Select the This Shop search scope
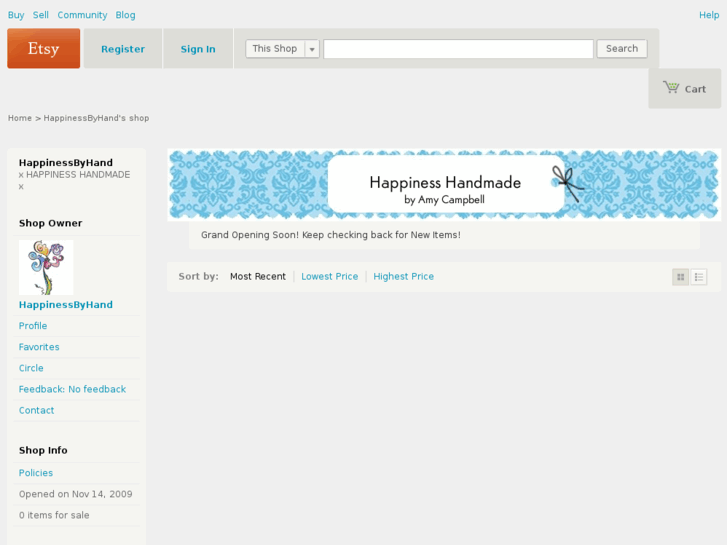Viewport: 727px width, 545px height. 275,49
